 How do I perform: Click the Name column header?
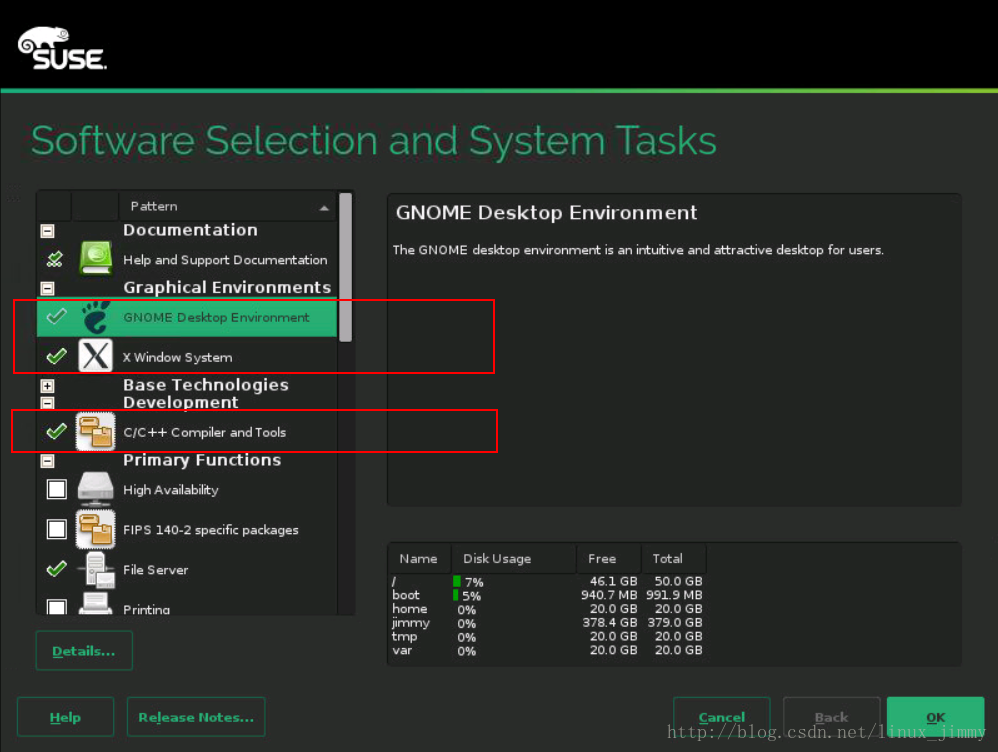(x=419, y=558)
